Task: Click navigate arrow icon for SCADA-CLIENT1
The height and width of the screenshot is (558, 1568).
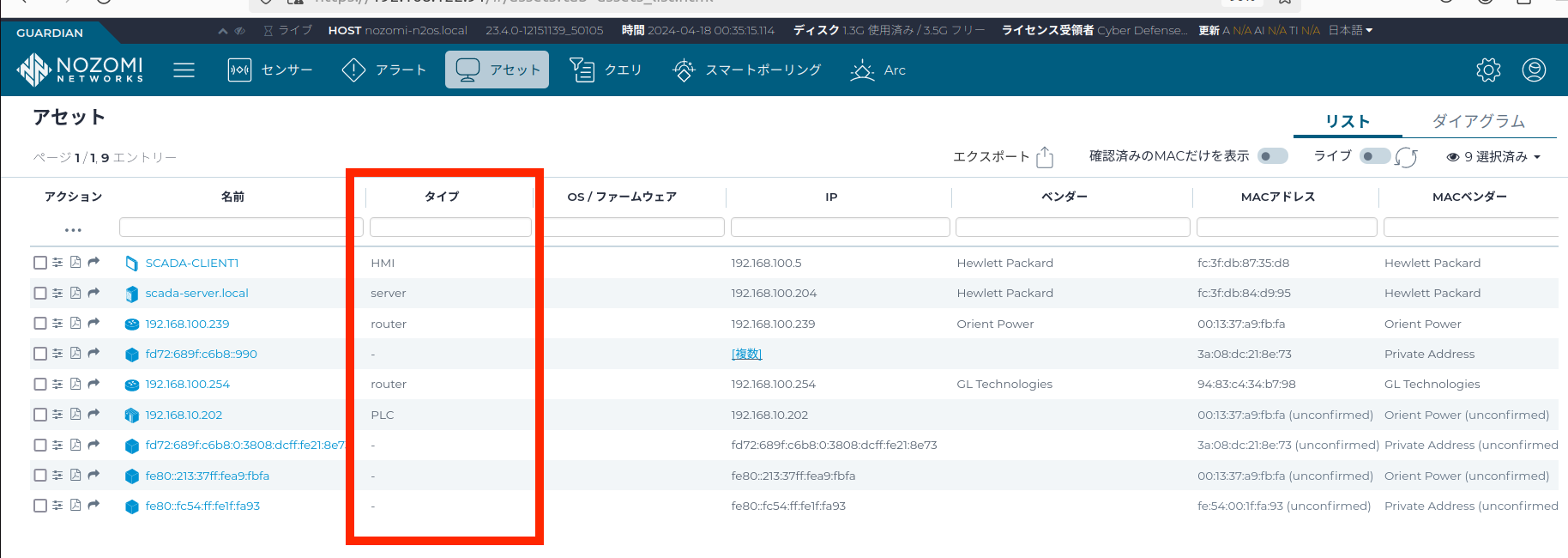Action: click(93, 263)
